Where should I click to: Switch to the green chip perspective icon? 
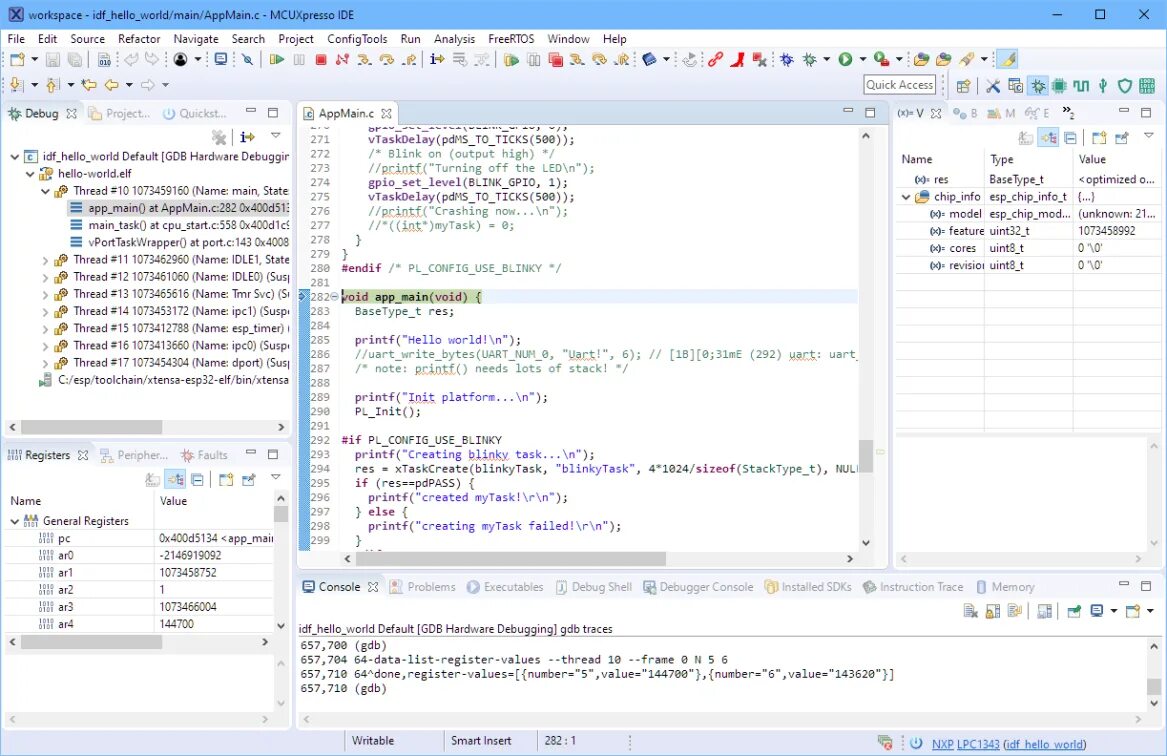pos(1059,86)
